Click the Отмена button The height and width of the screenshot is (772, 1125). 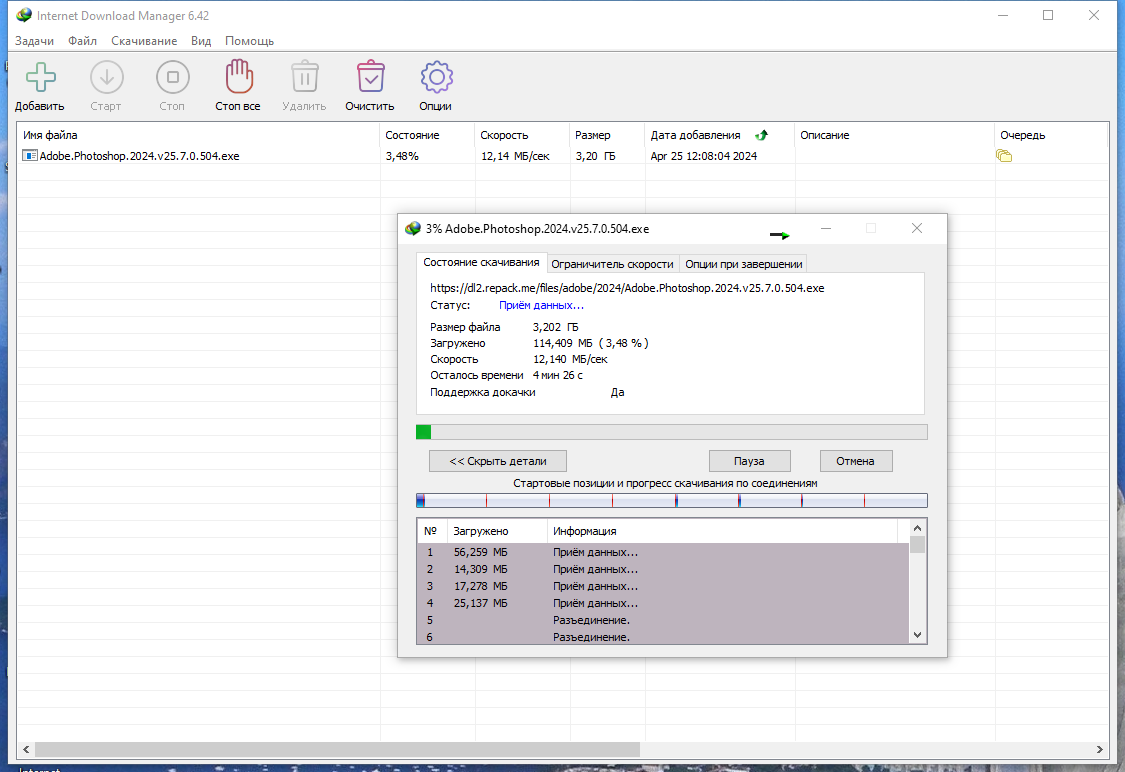(x=855, y=461)
